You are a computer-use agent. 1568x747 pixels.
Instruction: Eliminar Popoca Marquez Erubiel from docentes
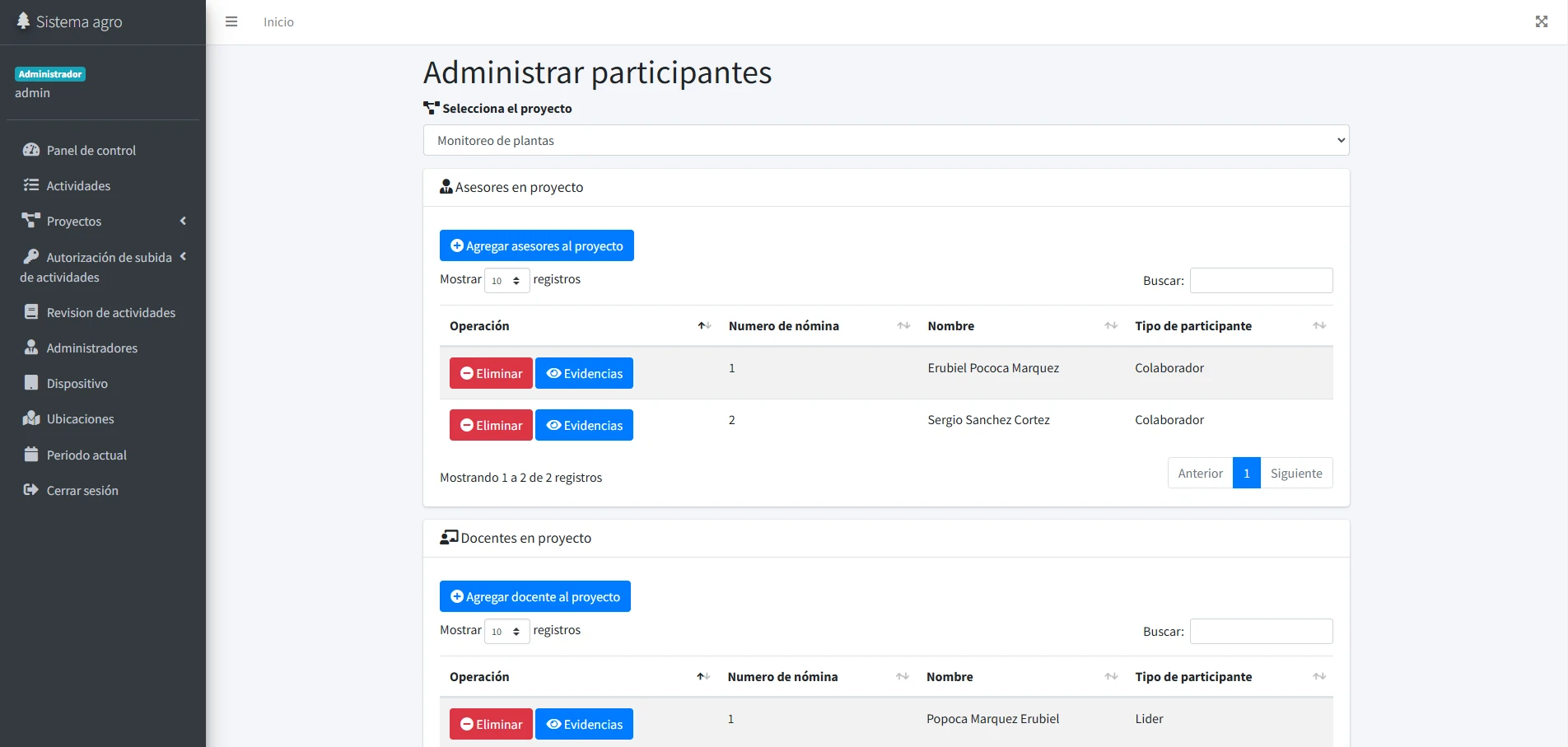tap(491, 724)
